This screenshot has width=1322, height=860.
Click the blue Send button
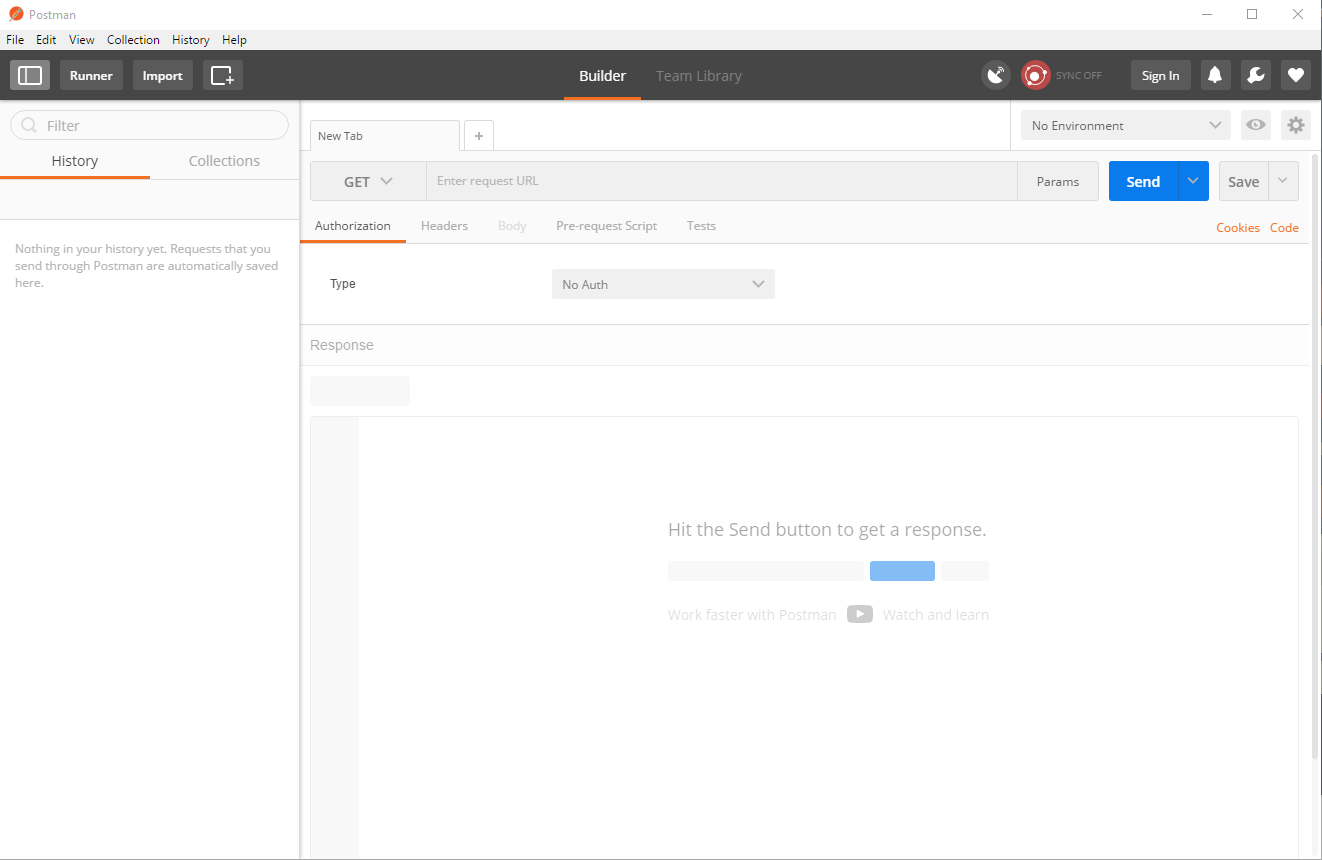coord(1143,181)
